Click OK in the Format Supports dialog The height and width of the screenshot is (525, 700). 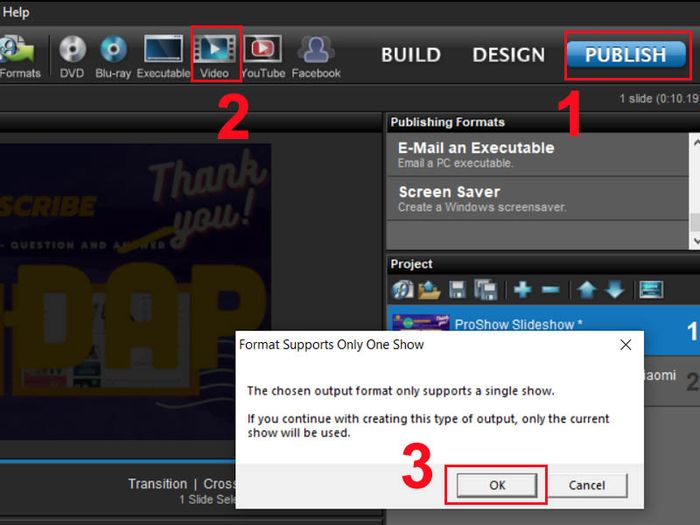[497, 485]
